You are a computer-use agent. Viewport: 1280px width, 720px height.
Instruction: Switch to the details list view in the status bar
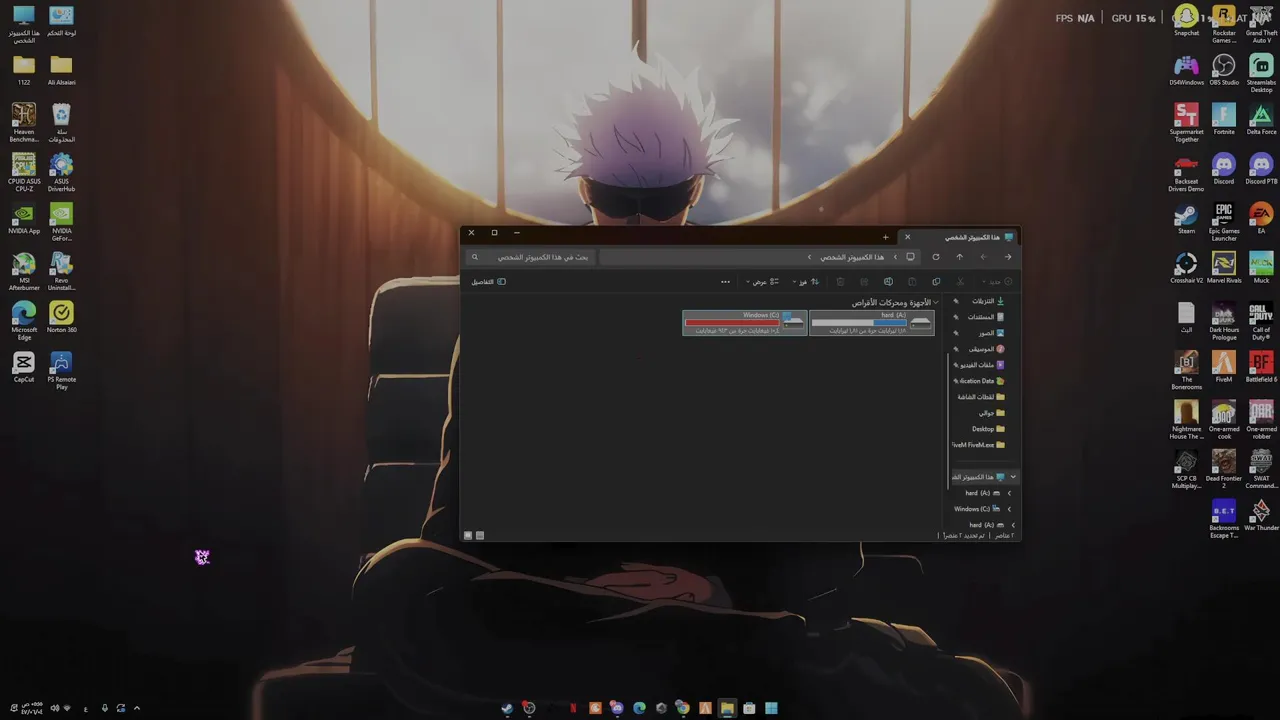(x=480, y=535)
